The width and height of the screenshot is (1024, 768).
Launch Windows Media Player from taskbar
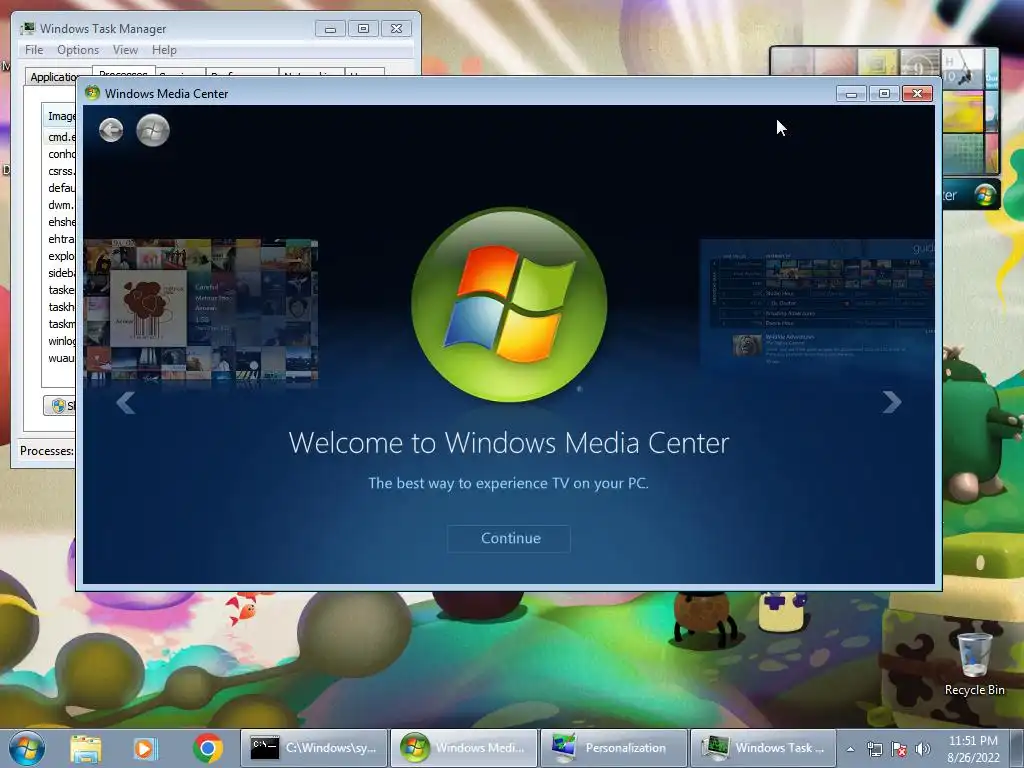[145, 748]
